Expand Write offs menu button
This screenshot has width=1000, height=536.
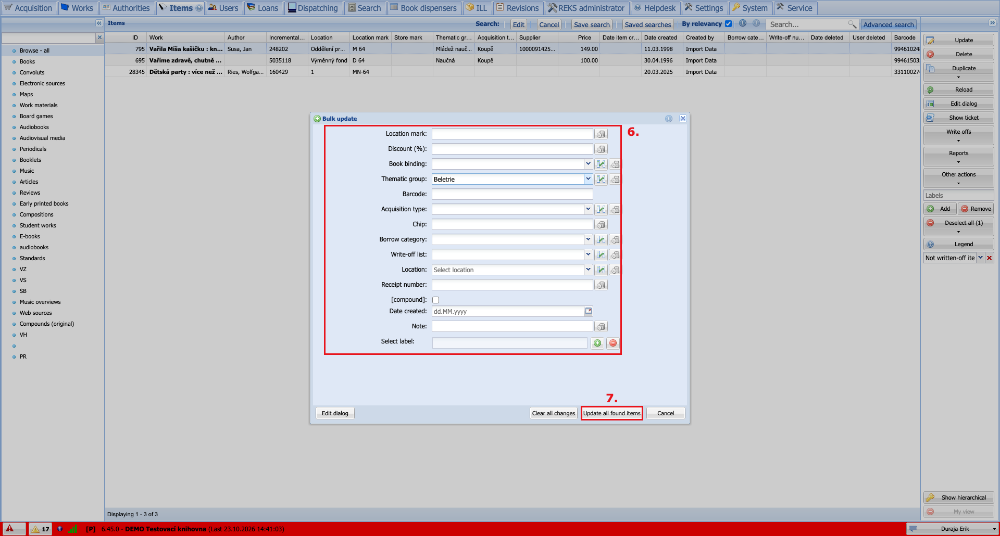click(959, 135)
